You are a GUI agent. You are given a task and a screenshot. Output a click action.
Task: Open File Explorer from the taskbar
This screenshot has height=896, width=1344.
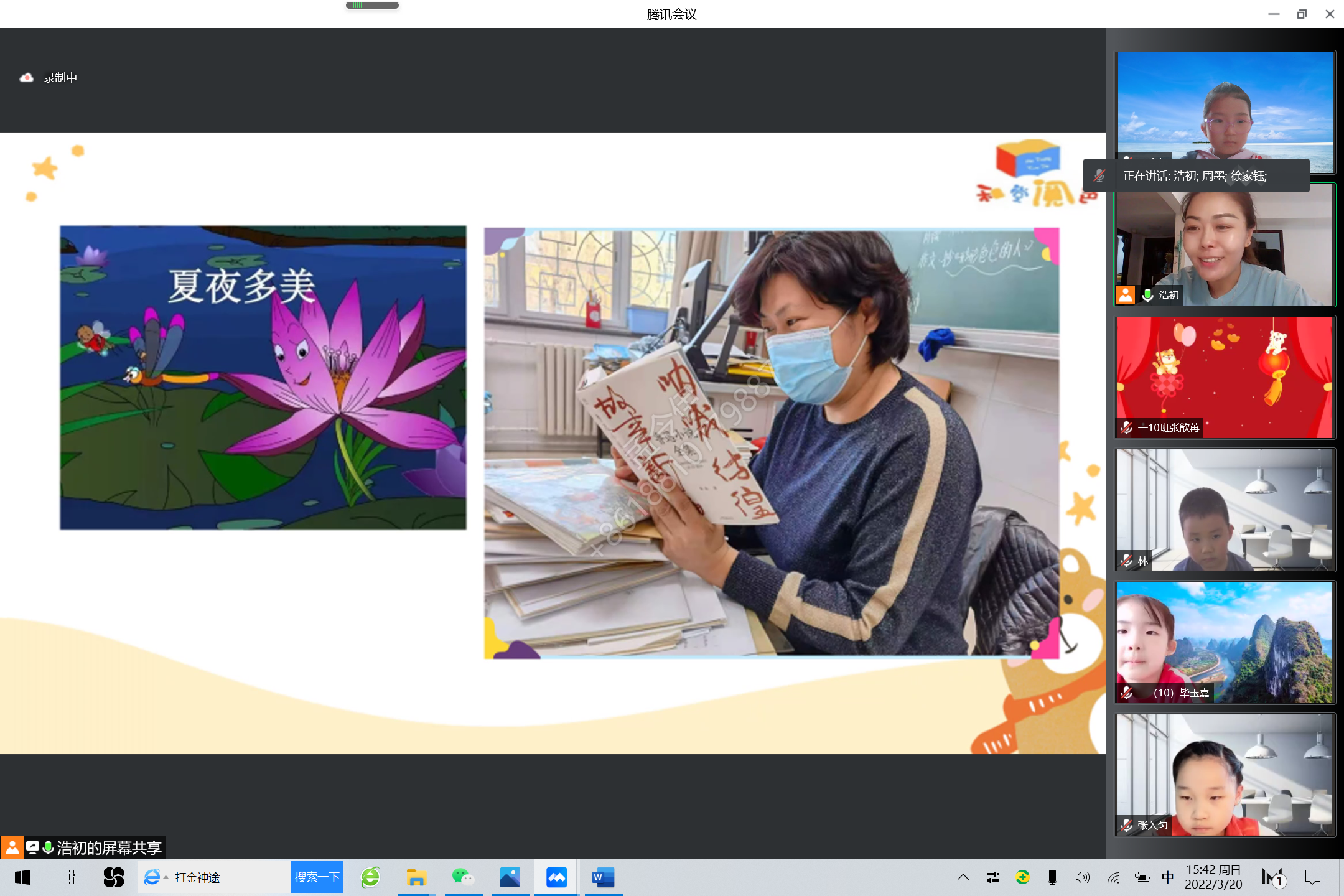(416, 877)
